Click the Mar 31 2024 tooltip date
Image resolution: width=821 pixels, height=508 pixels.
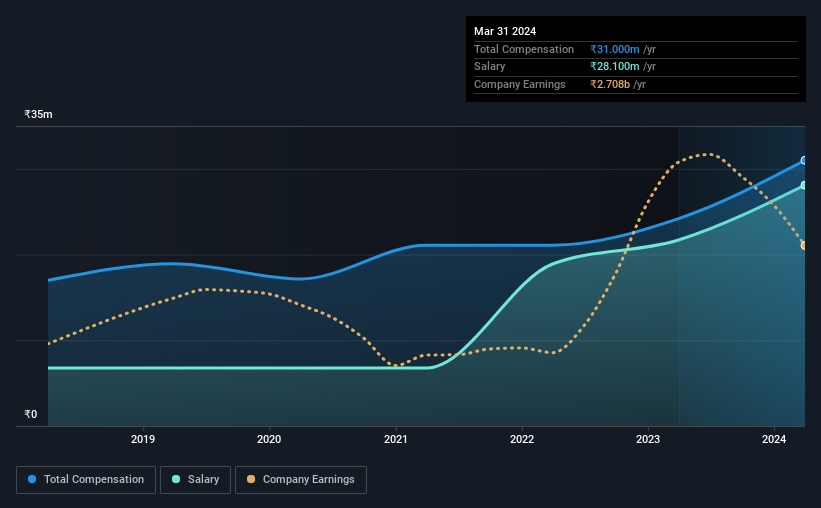click(505, 31)
